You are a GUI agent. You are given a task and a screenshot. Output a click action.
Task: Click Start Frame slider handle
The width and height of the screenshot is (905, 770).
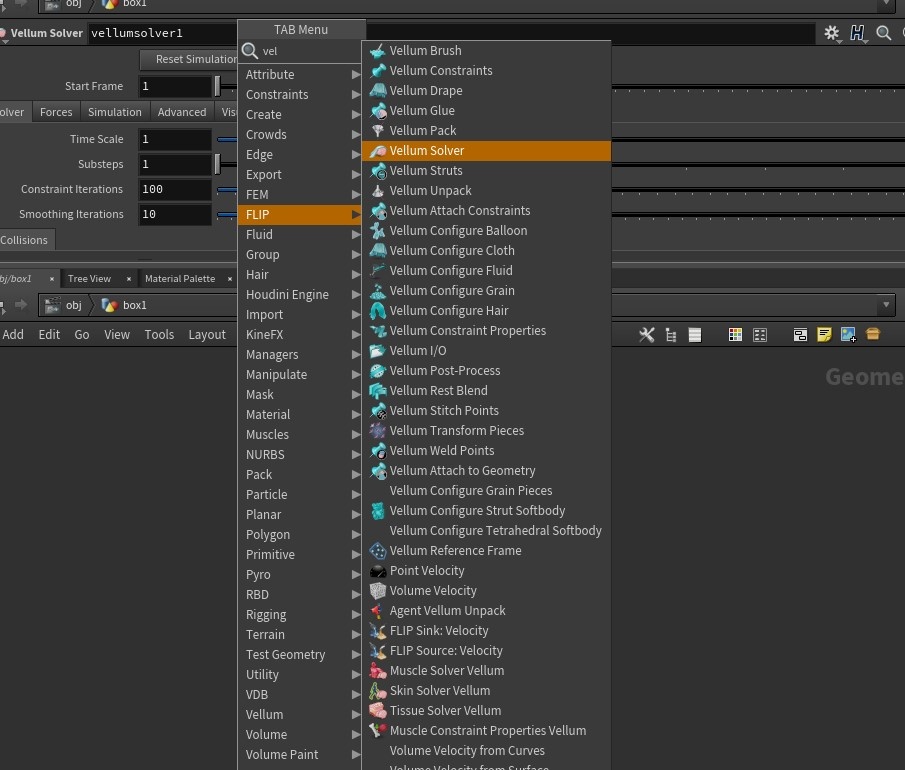(x=218, y=87)
